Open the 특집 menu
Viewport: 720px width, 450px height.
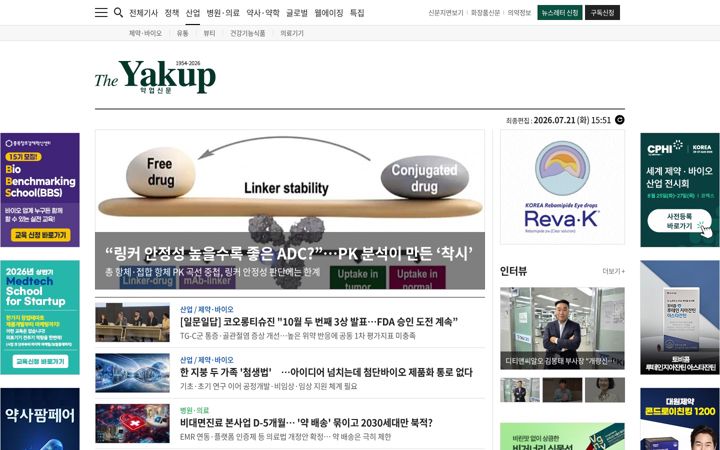click(357, 13)
